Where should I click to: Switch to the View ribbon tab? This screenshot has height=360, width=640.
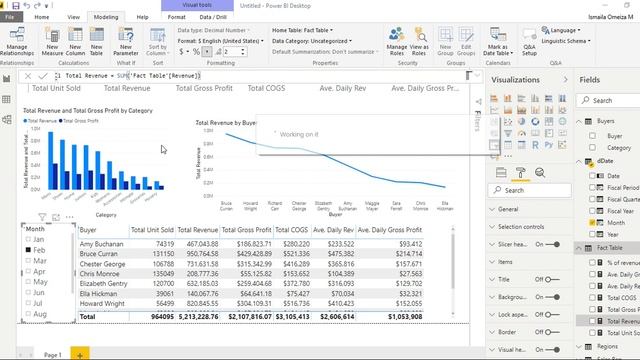tap(73, 17)
